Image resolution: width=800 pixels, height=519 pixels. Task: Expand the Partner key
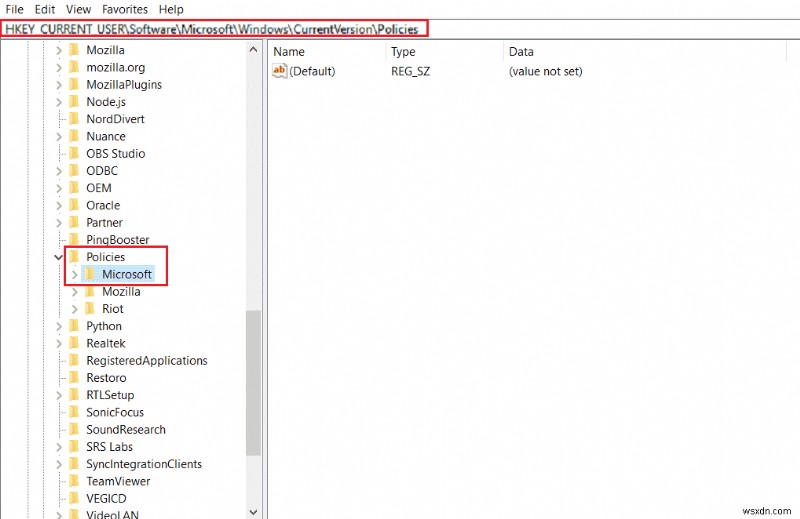[x=59, y=223]
